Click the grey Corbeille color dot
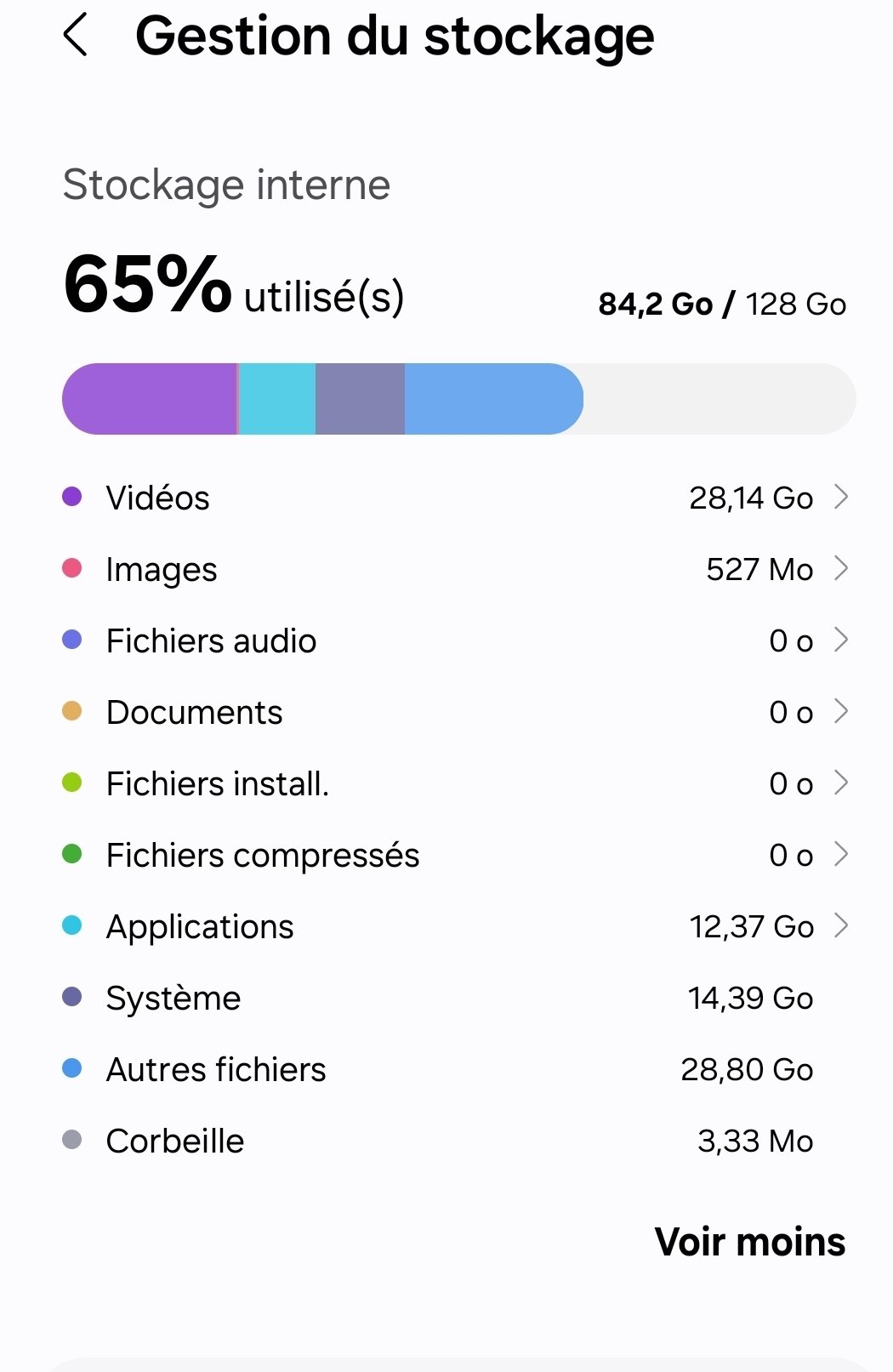This screenshot has width=893, height=1372. [x=72, y=1140]
